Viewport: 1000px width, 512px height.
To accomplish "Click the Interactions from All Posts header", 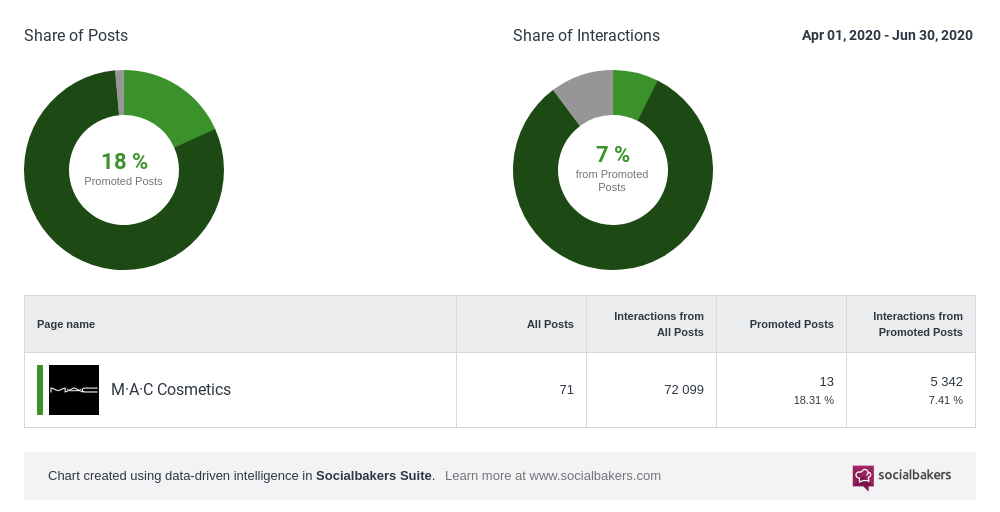I will (659, 324).
